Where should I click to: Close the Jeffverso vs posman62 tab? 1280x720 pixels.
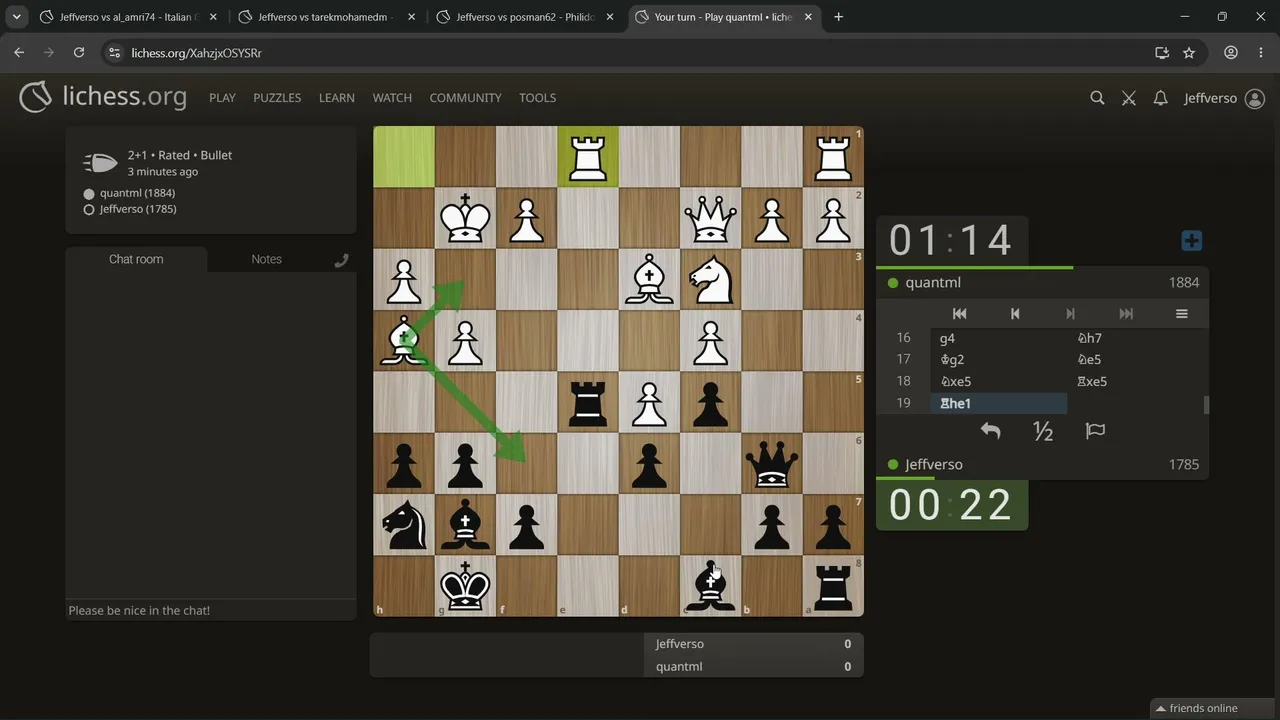point(609,17)
